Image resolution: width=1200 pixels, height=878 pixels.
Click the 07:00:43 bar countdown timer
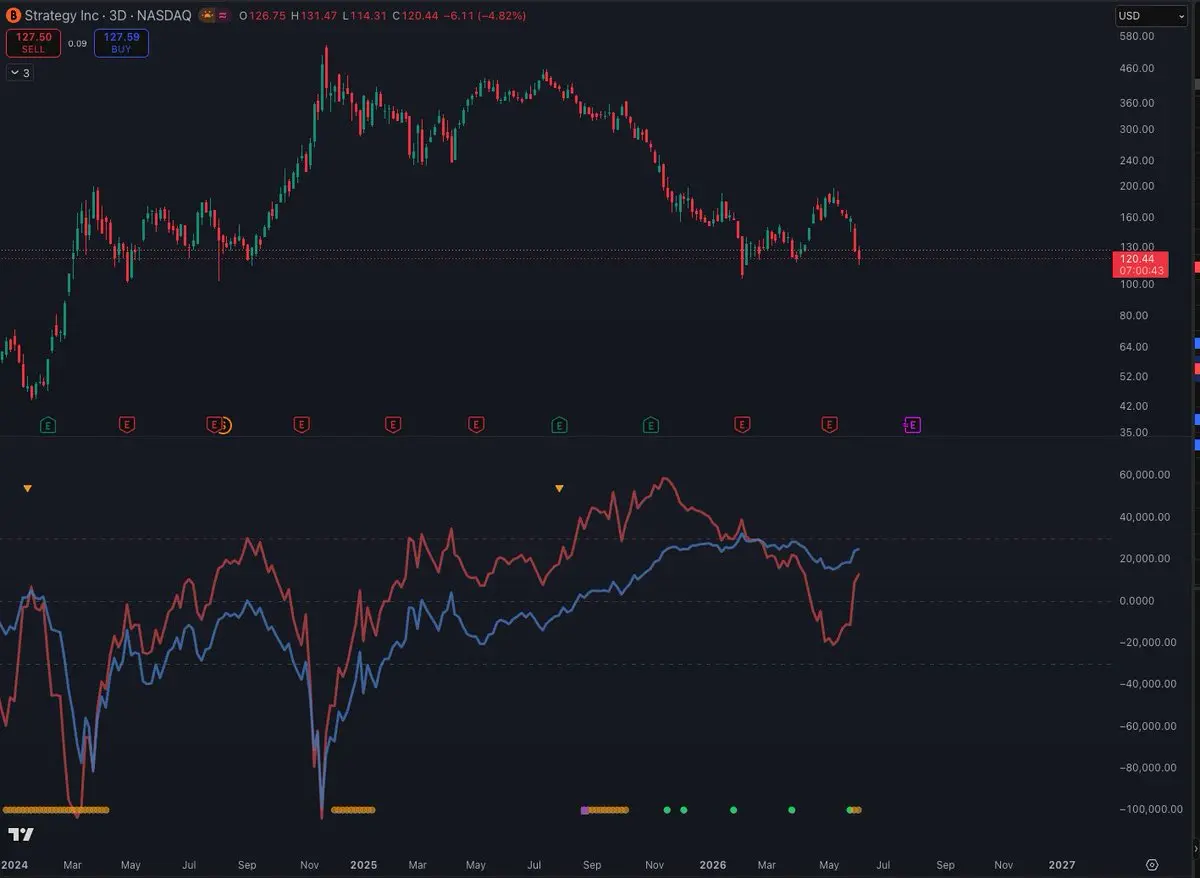(x=1140, y=271)
